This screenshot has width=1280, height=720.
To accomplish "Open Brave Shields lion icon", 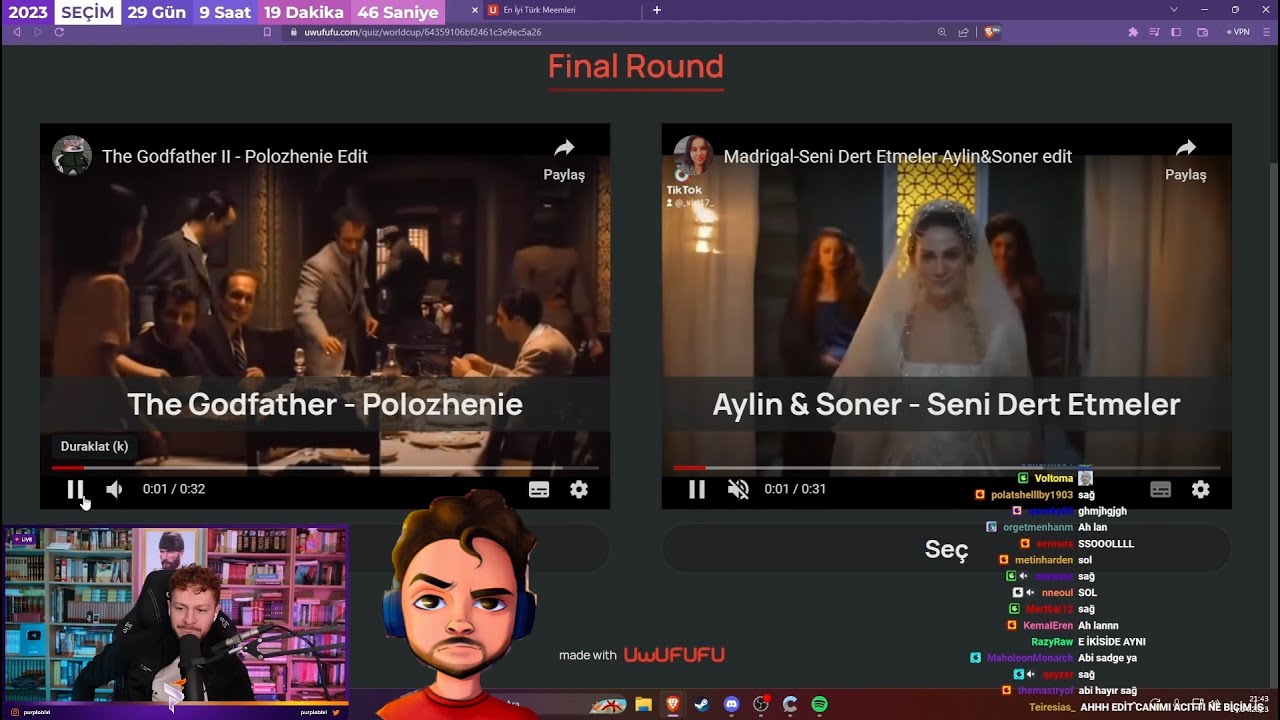I will coord(992,32).
